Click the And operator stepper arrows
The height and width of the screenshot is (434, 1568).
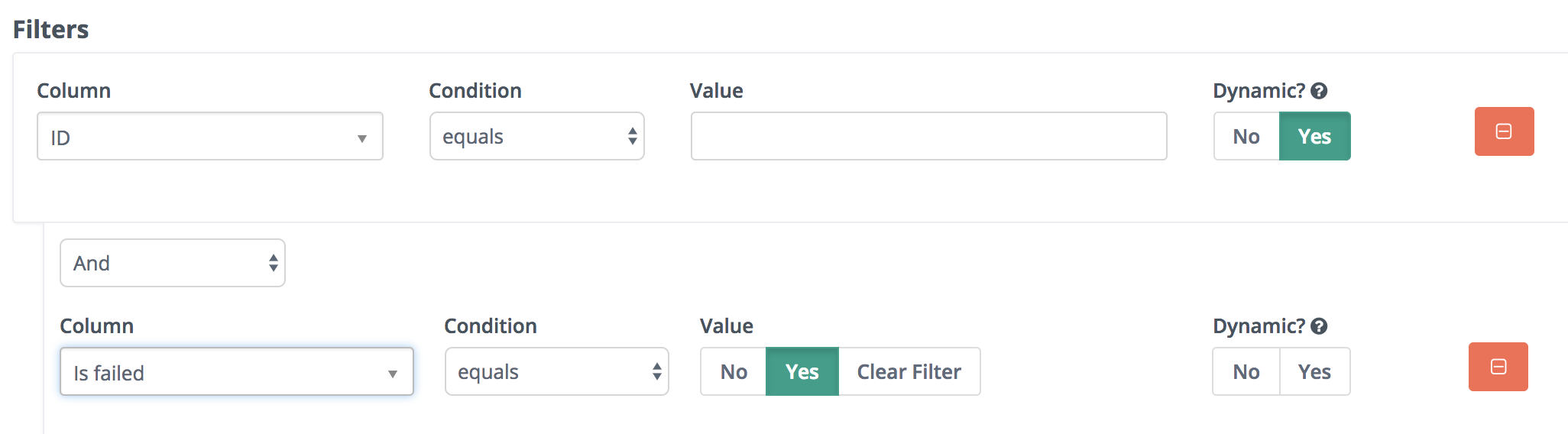(274, 263)
